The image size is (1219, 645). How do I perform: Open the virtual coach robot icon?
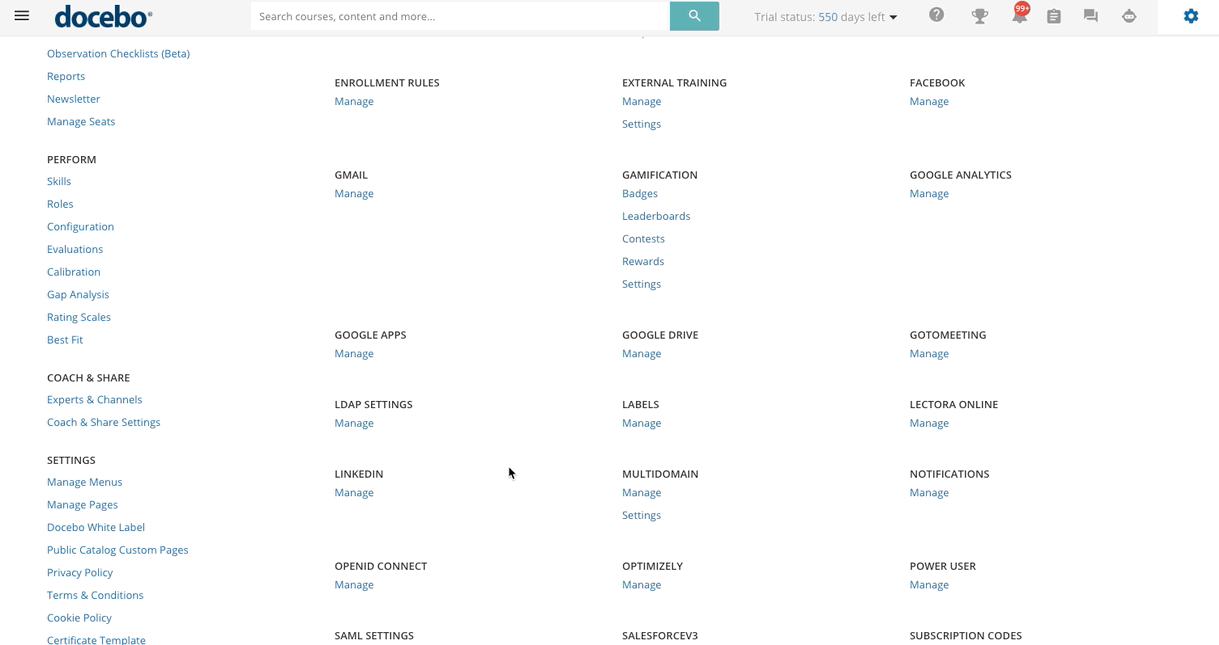point(1129,16)
